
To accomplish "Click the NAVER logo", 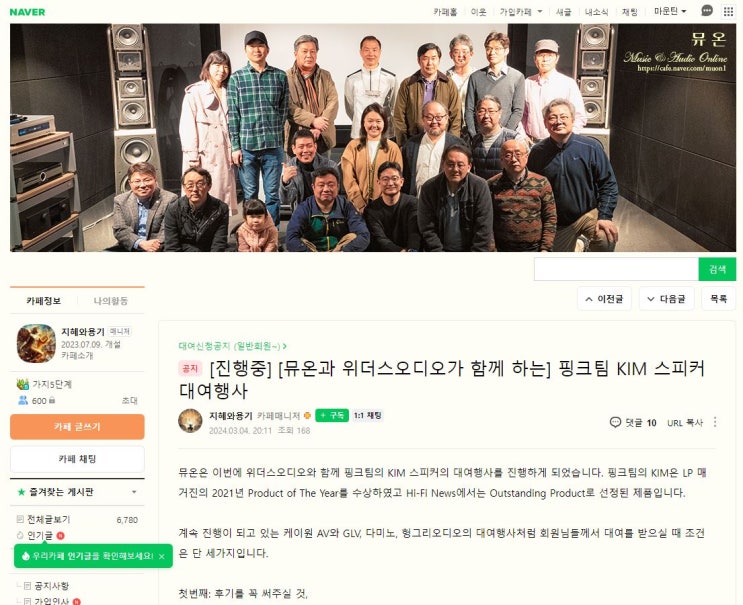I will pyautogui.click(x=27, y=12).
